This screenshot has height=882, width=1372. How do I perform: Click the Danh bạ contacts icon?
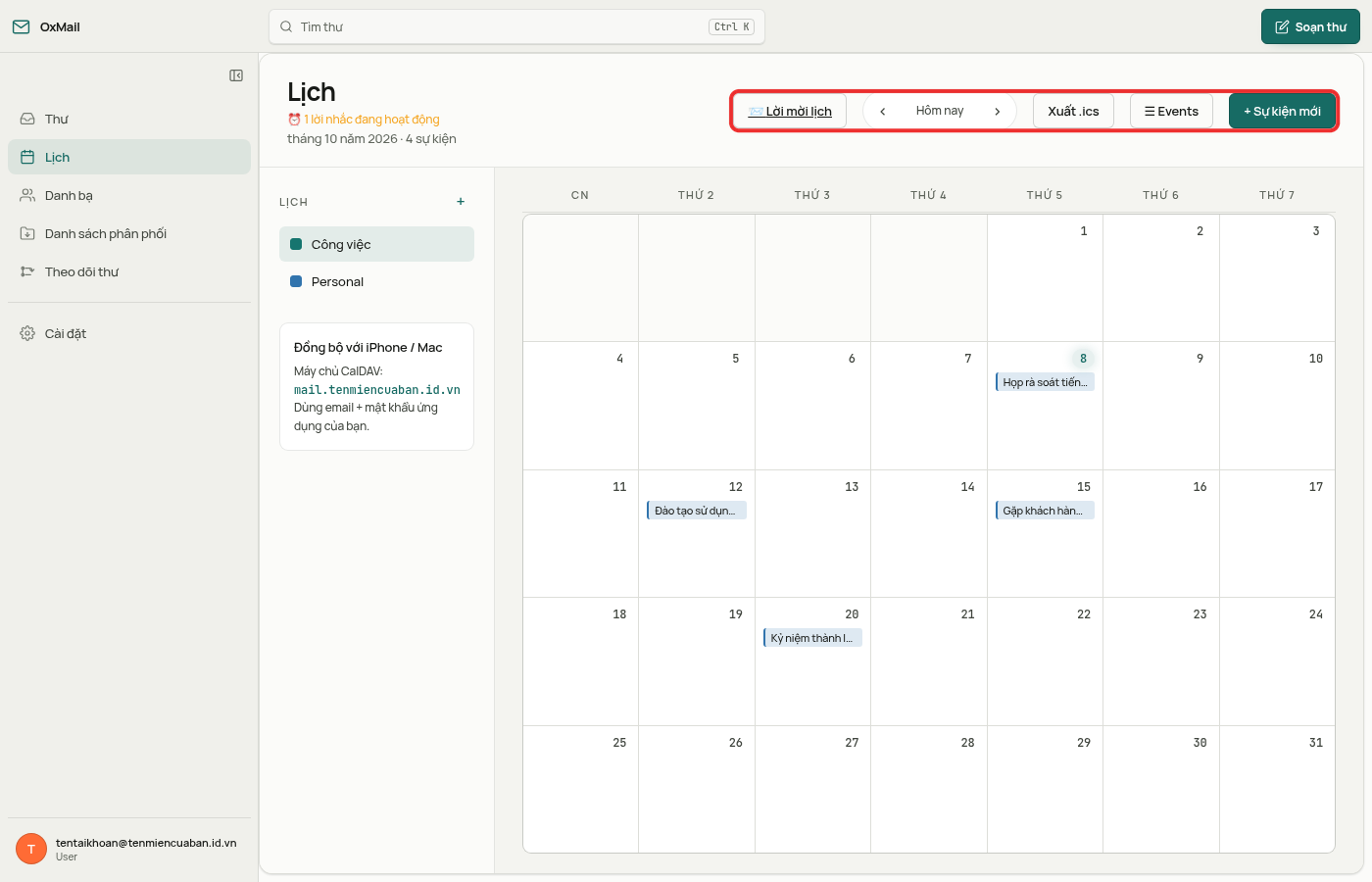pos(27,195)
